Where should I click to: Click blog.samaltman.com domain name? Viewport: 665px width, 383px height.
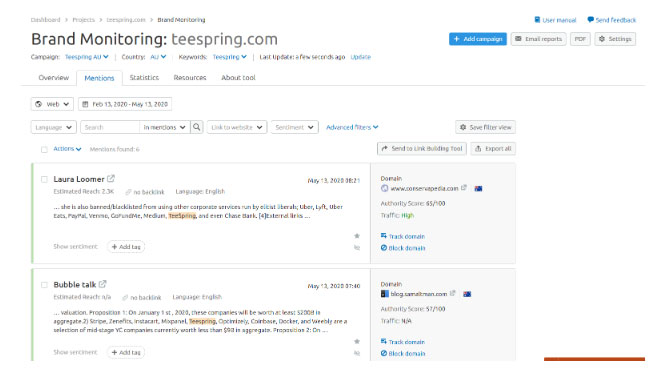pyautogui.click(x=419, y=294)
